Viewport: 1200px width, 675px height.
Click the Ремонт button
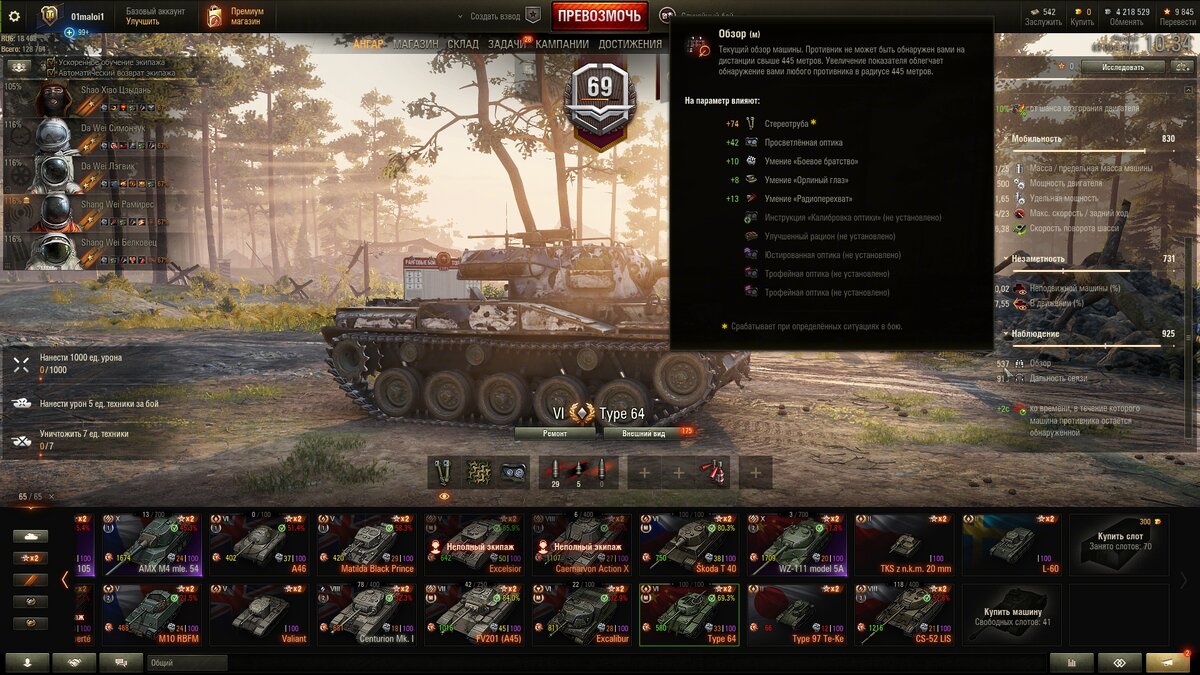pos(555,433)
